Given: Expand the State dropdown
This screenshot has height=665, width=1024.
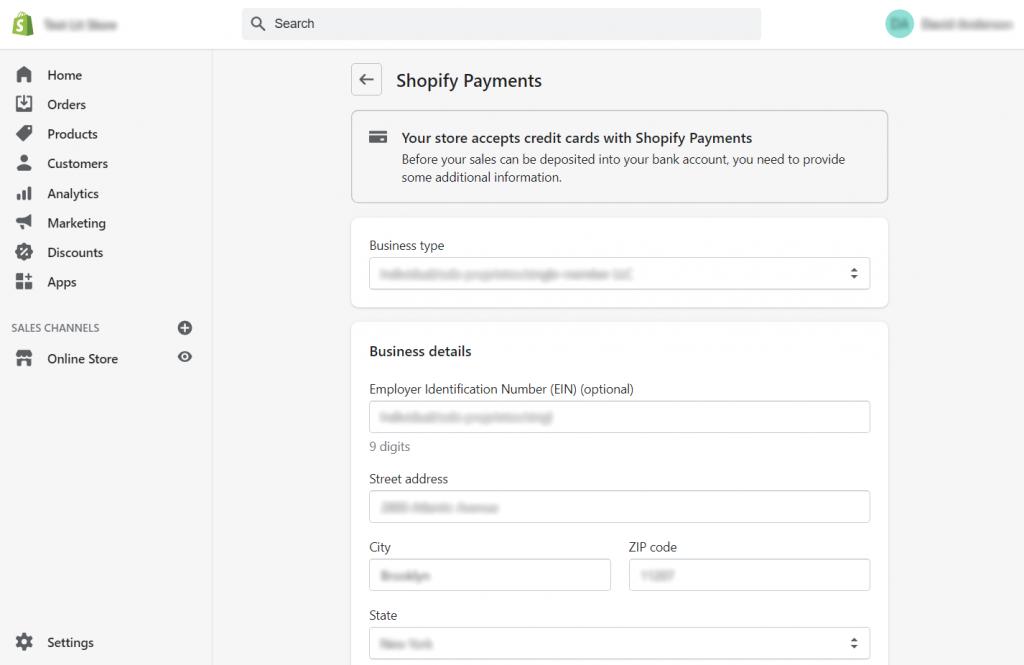Looking at the screenshot, I should (x=619, y=643).
